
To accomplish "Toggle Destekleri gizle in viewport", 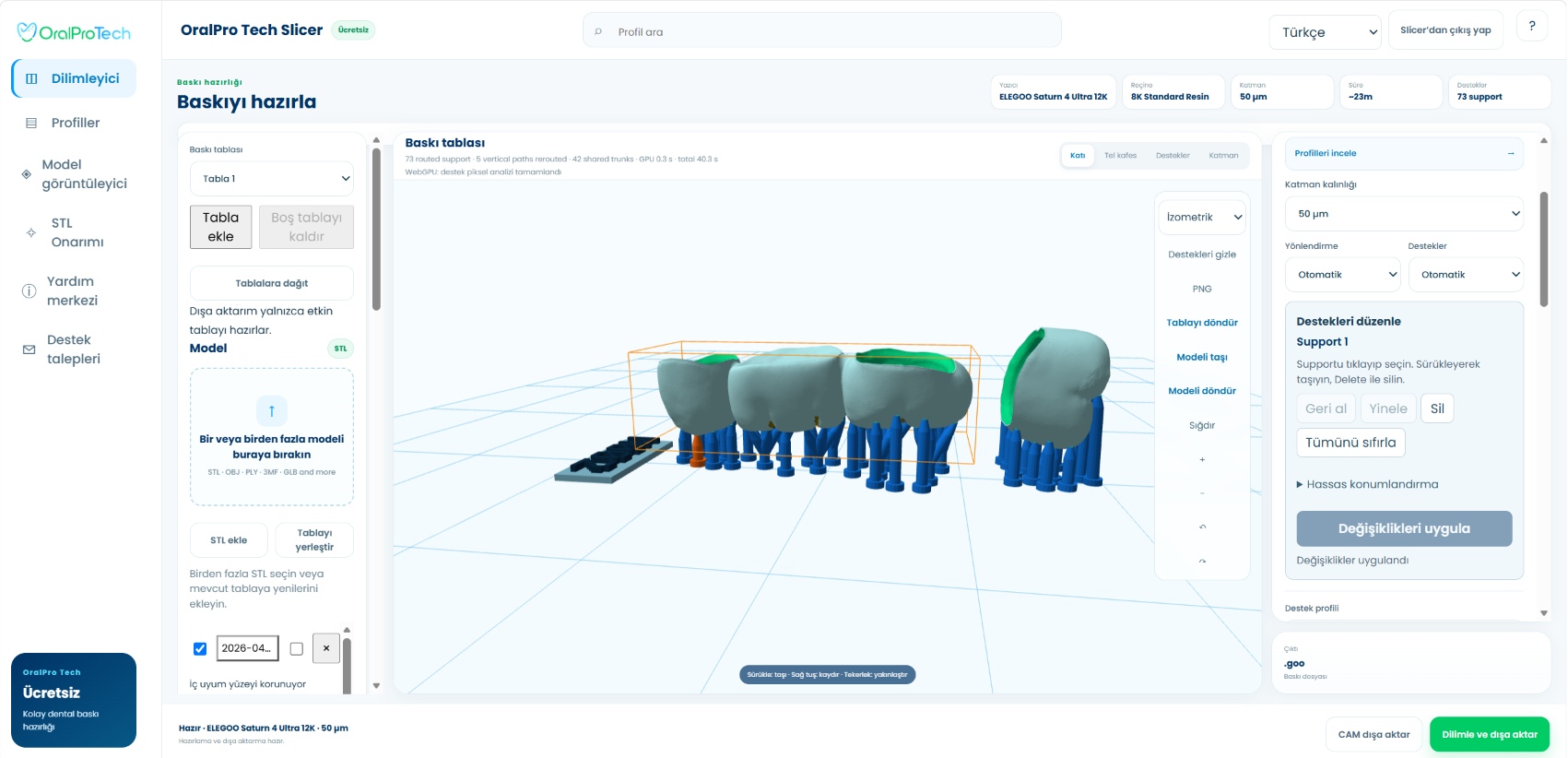I will pyautogui.click(x=1202, y=255).
